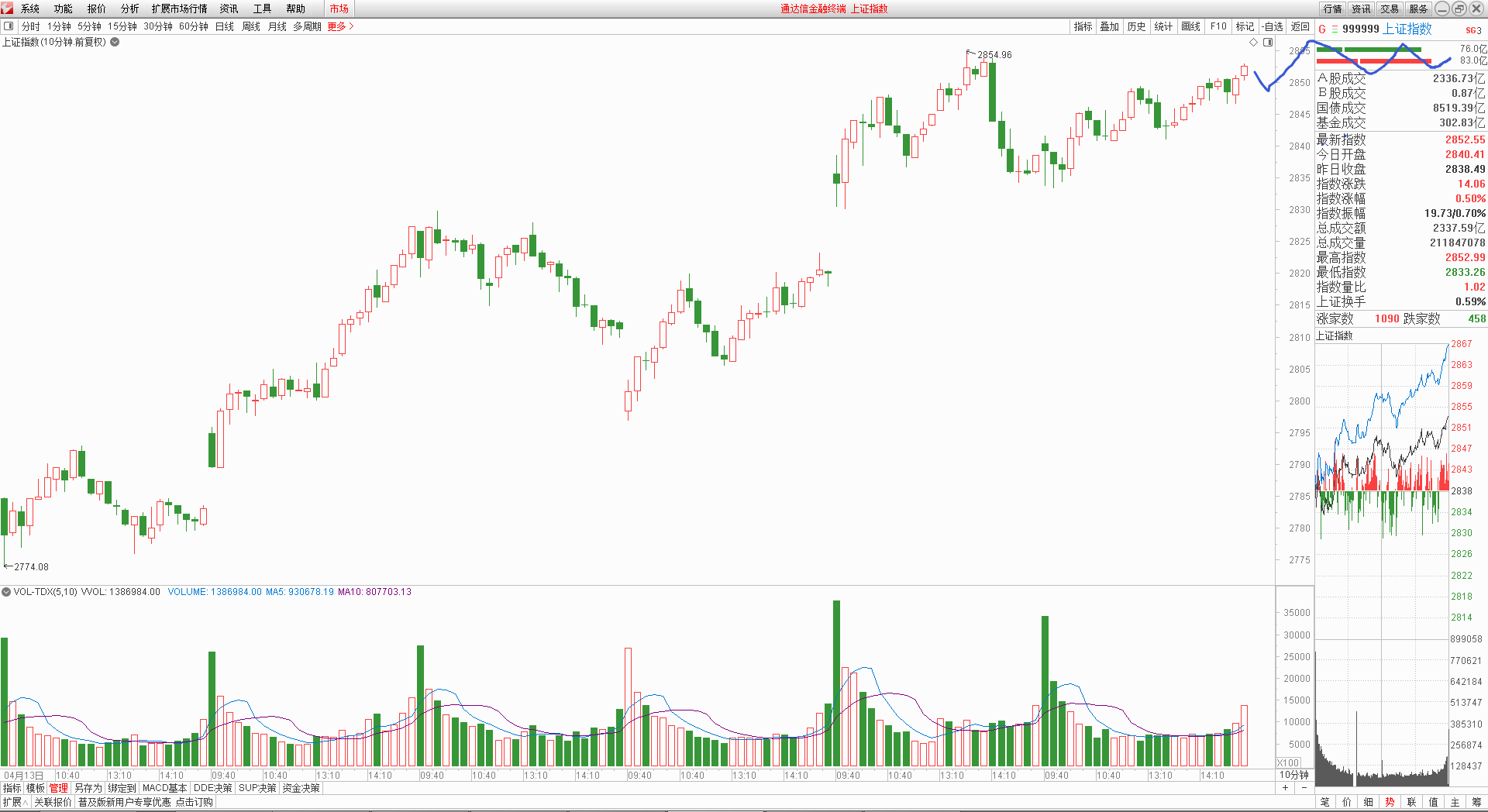Select the MACD基本 indicator tab
Screen dimensions: 1488x812
tap(164, 788)
